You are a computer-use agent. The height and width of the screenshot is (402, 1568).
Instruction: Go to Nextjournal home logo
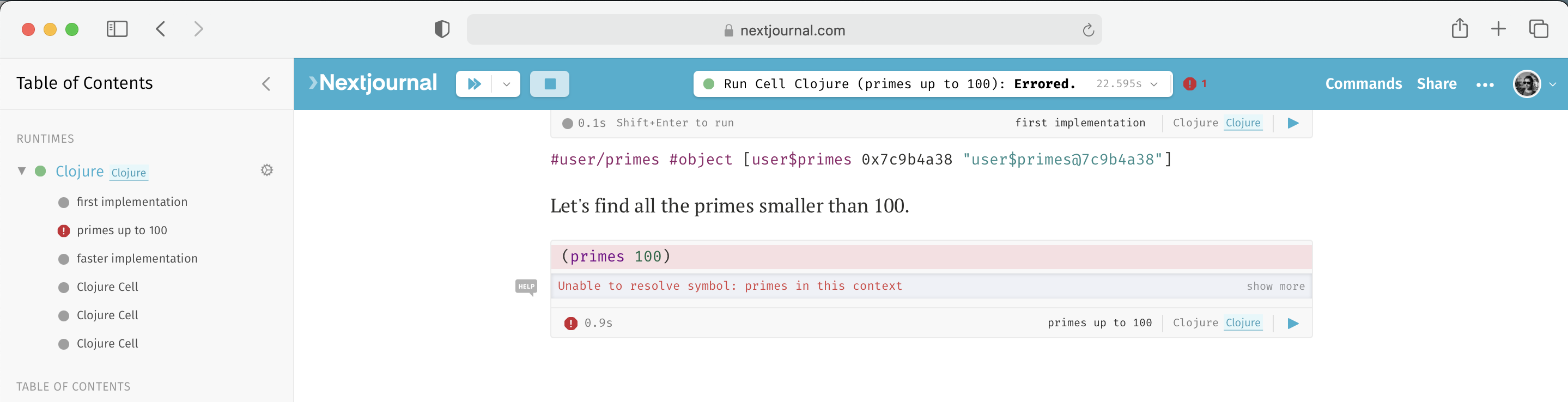point(373,83)
